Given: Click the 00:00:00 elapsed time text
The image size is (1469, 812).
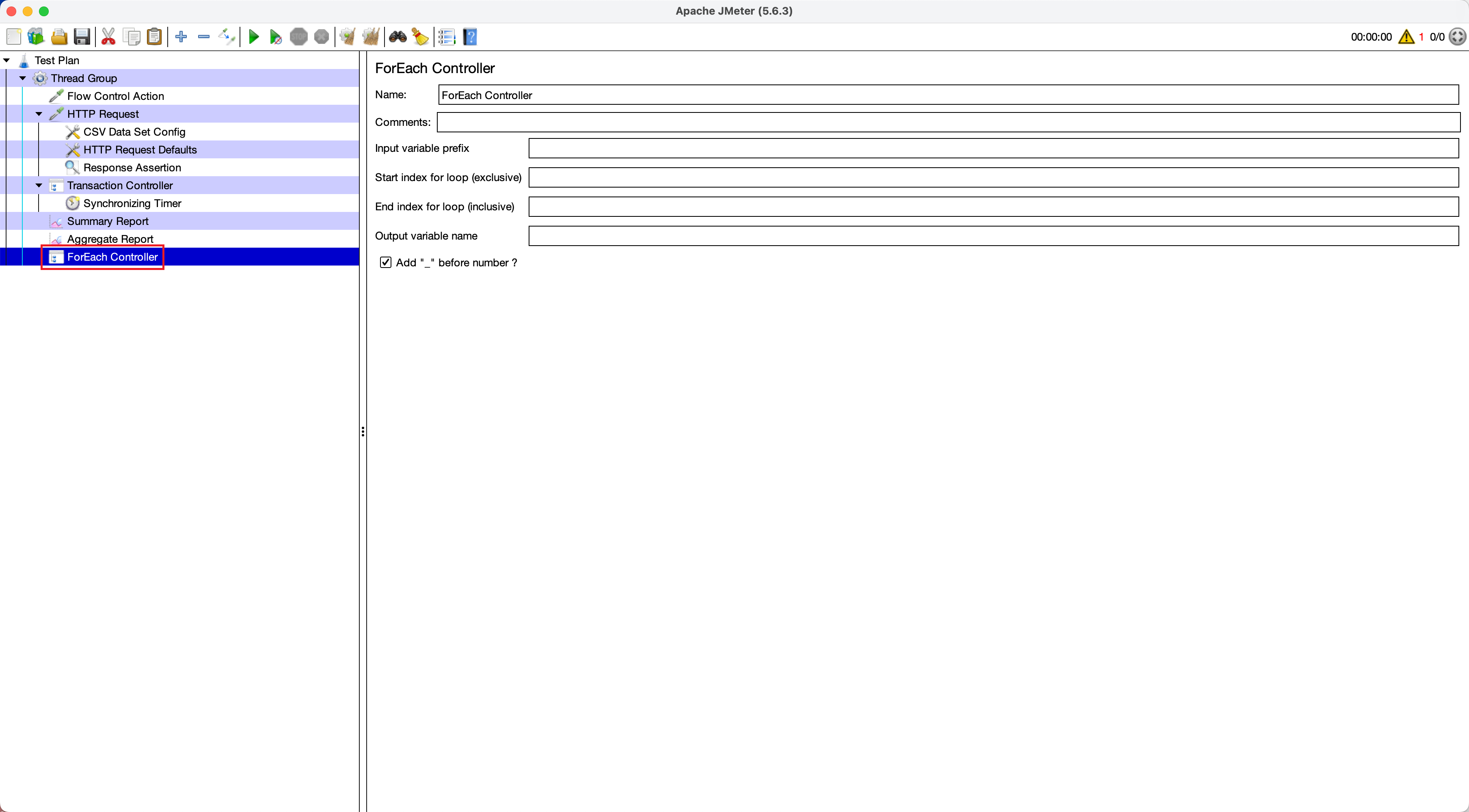Looking at the screenshot, I should click(1371, 37).
